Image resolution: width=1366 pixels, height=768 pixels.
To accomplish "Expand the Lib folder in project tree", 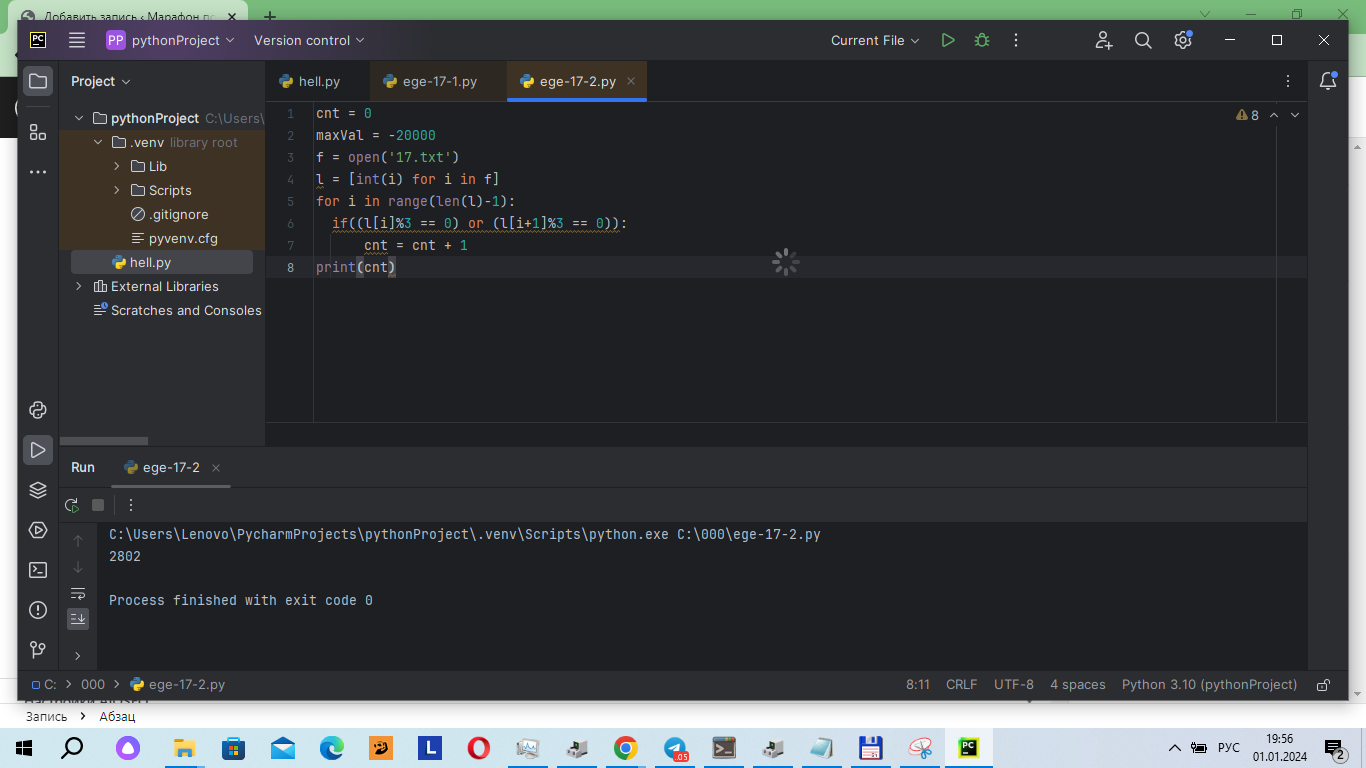I will point(116,166).
